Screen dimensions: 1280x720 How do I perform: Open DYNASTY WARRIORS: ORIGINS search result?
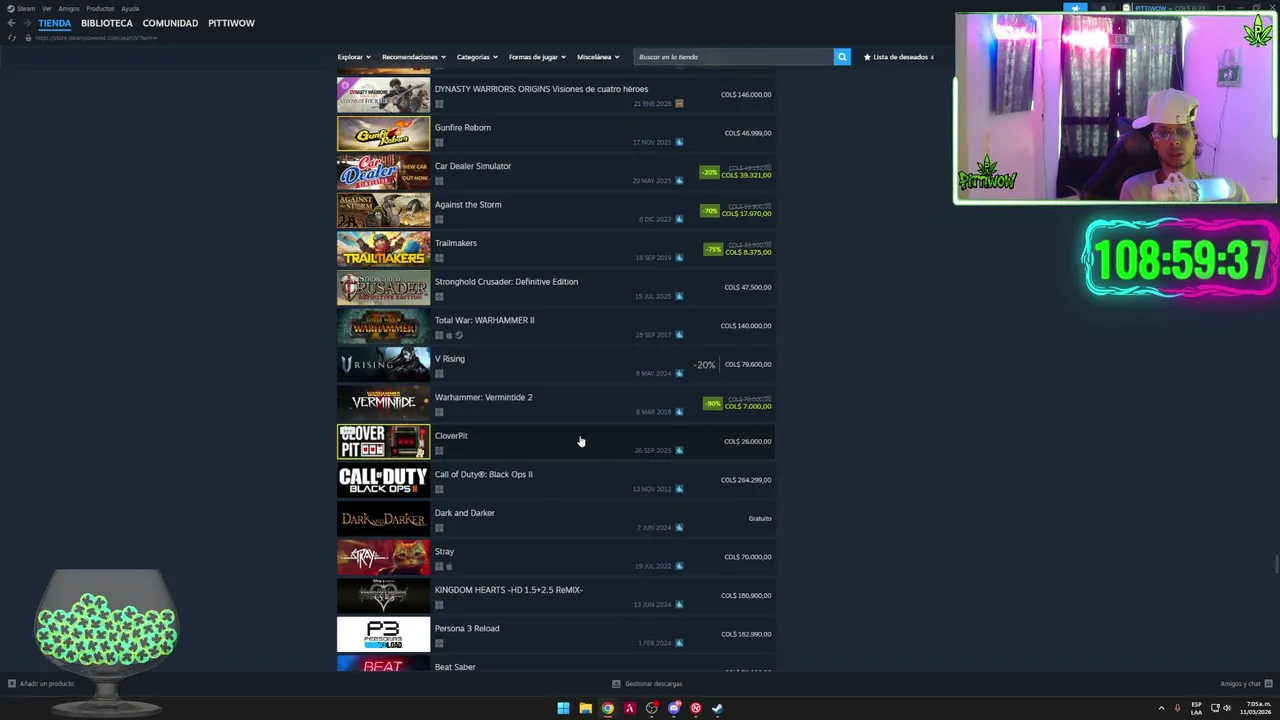pos(555,95)
